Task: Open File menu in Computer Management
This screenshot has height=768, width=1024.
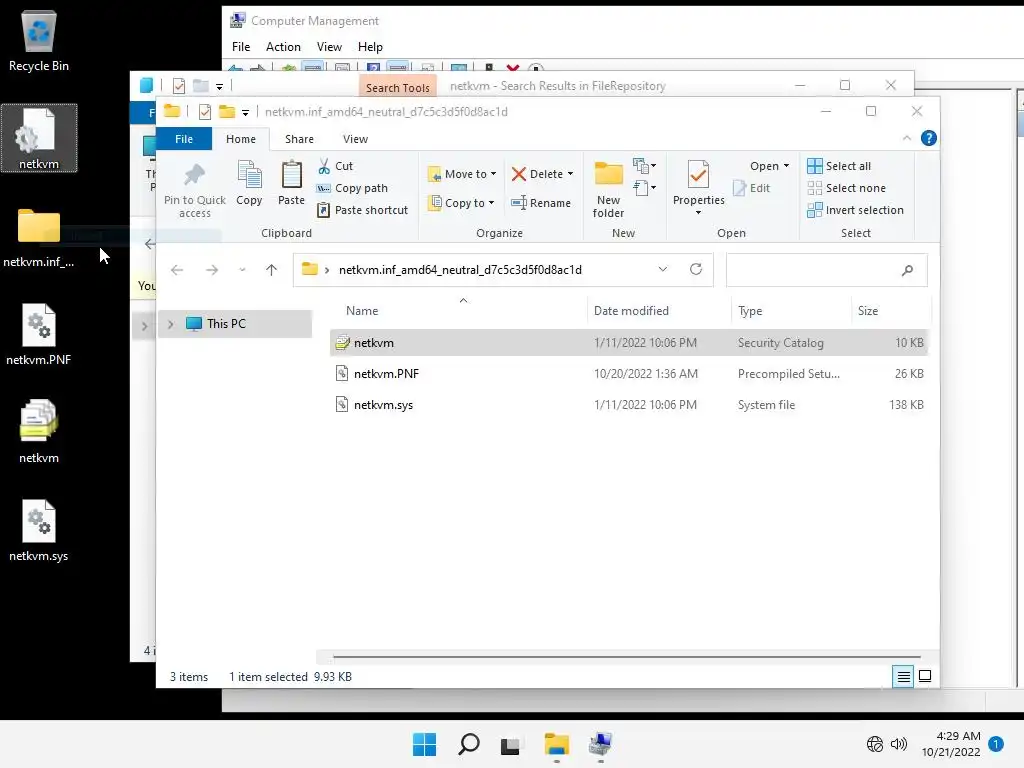Action: [x=241, y=47]
